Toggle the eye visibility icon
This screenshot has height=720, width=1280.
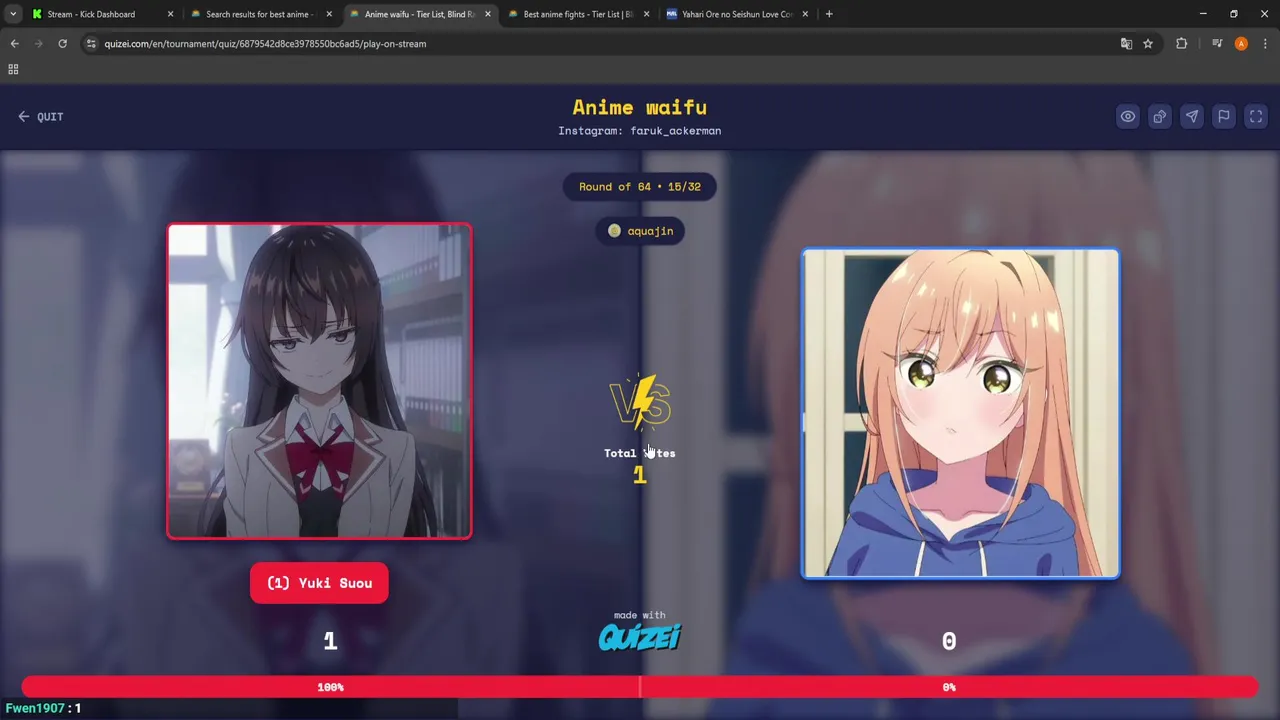pos(1127,116)
